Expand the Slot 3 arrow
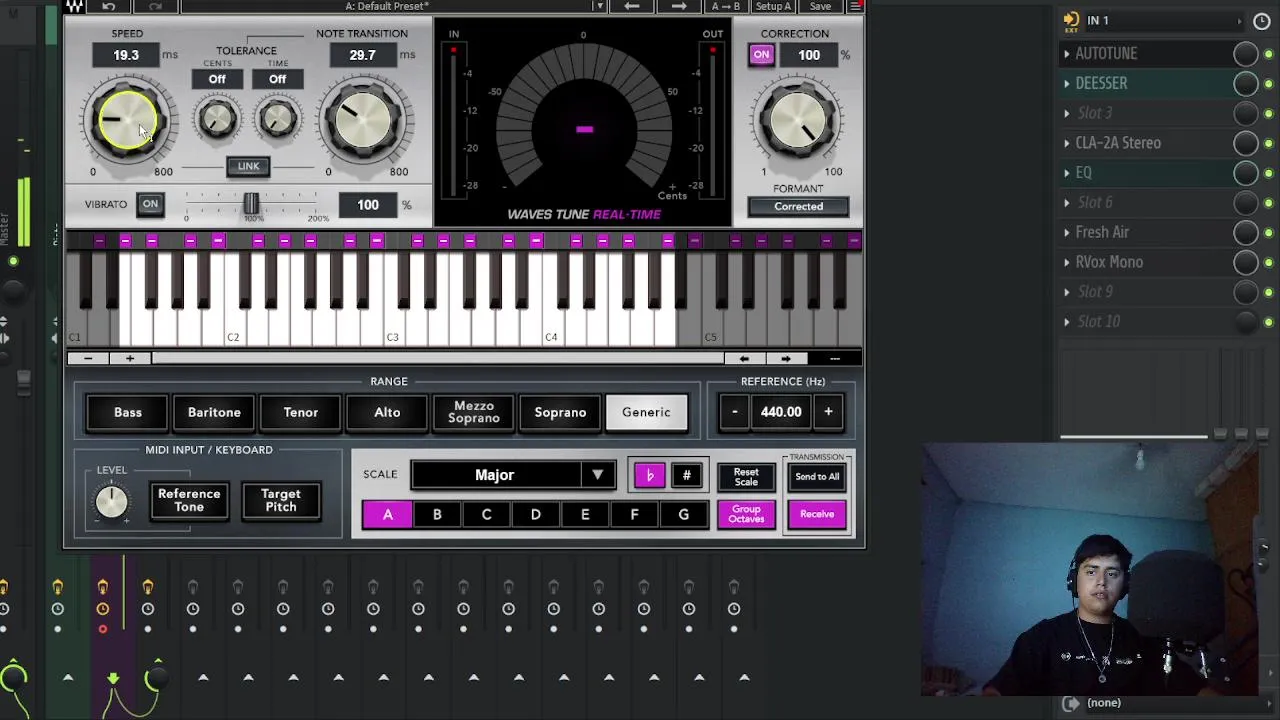The height and width of the screenshot is (720, 1280). (x=1067, y=113)
